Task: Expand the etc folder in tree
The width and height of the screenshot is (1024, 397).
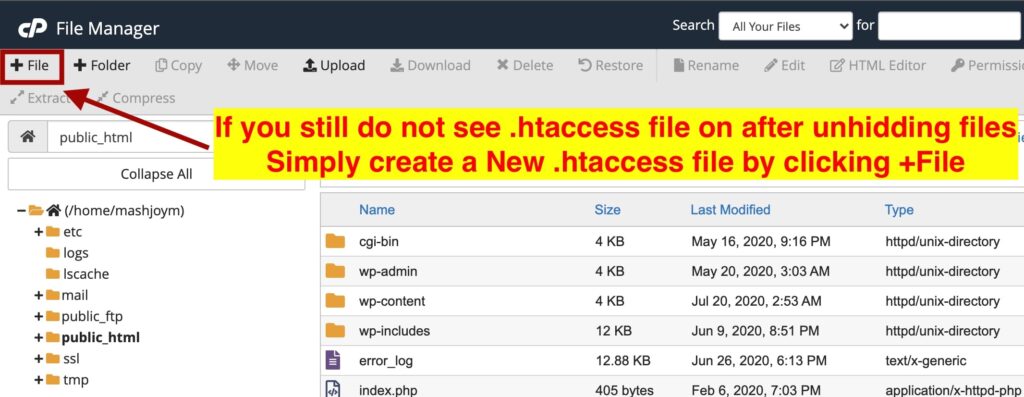Action: coord(39,232)
